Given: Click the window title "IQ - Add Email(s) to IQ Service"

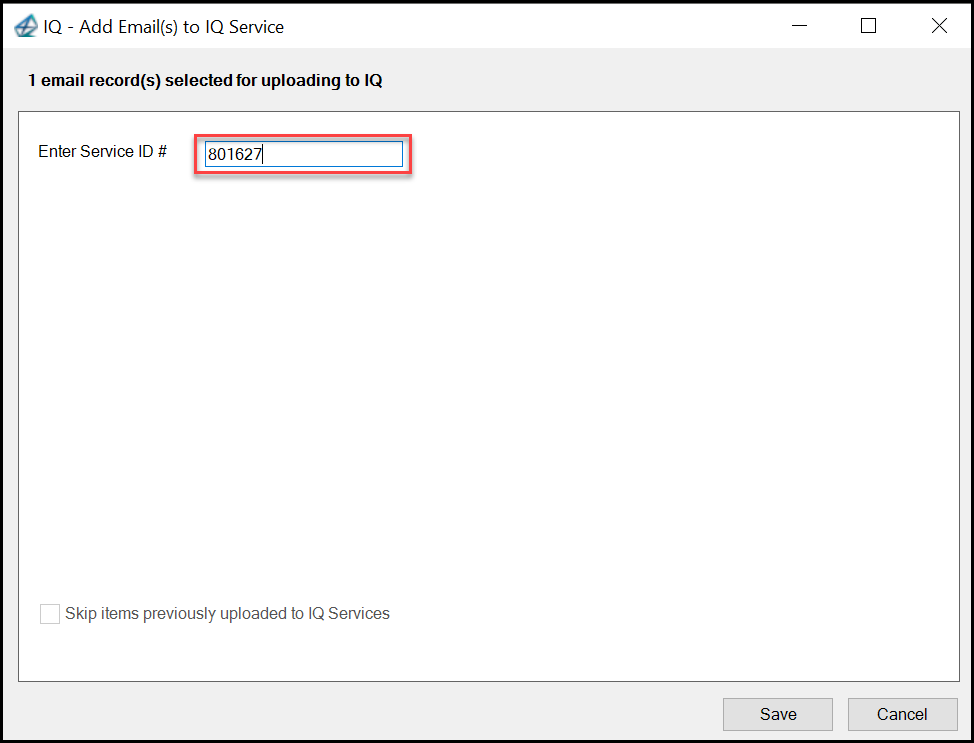Looking at the screenshot, I should (x=163, y=27).
